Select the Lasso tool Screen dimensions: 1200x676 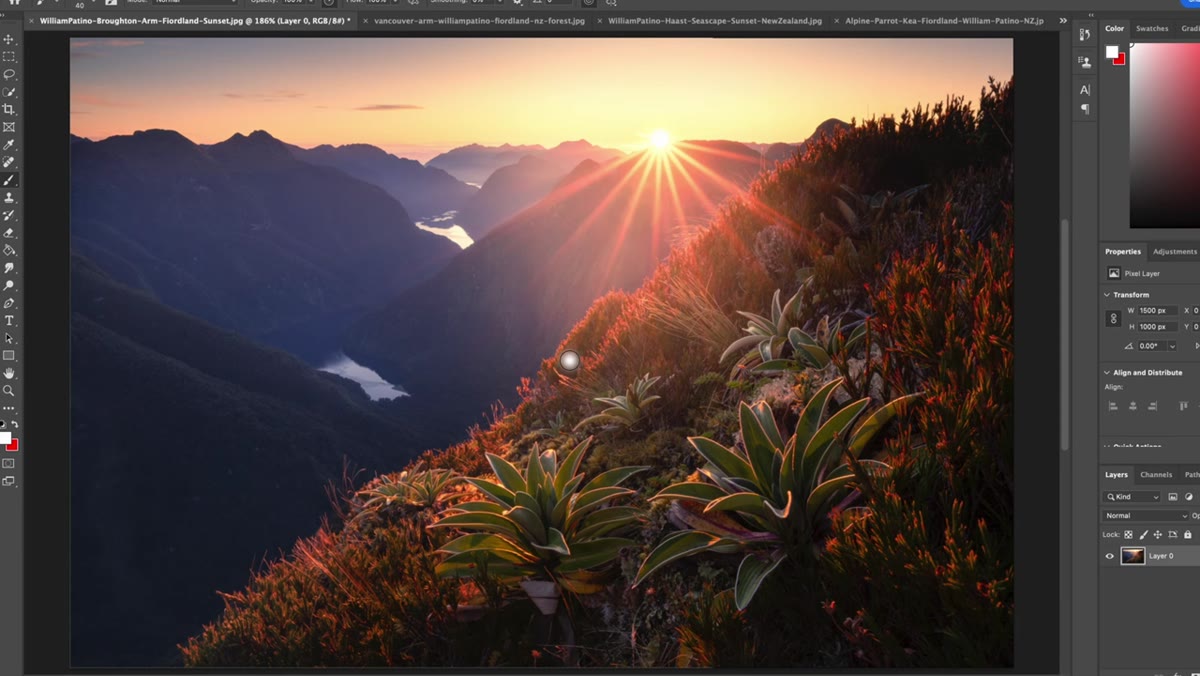click(9, 74)
